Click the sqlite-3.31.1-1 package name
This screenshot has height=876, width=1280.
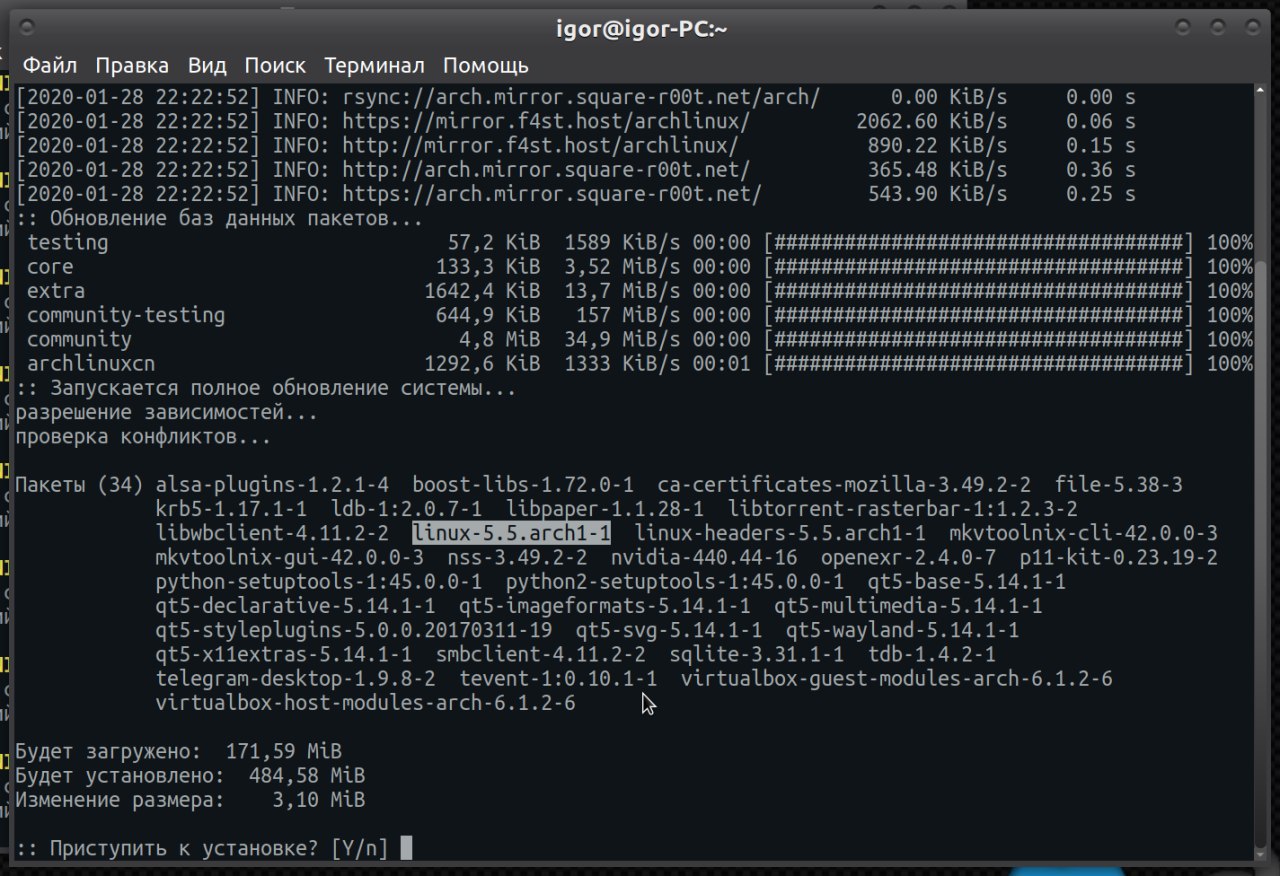coord(757,654)
